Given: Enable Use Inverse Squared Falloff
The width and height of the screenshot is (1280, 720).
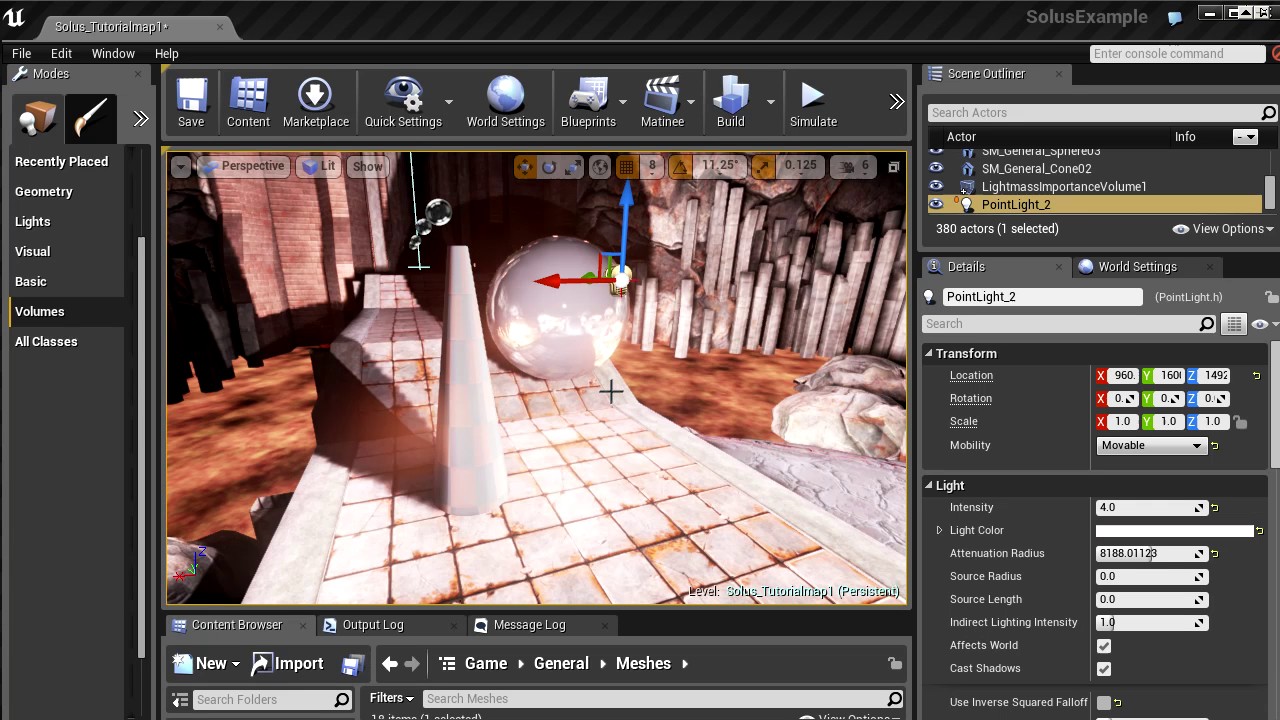Looking at the screenshot, I should point(1104,703).
